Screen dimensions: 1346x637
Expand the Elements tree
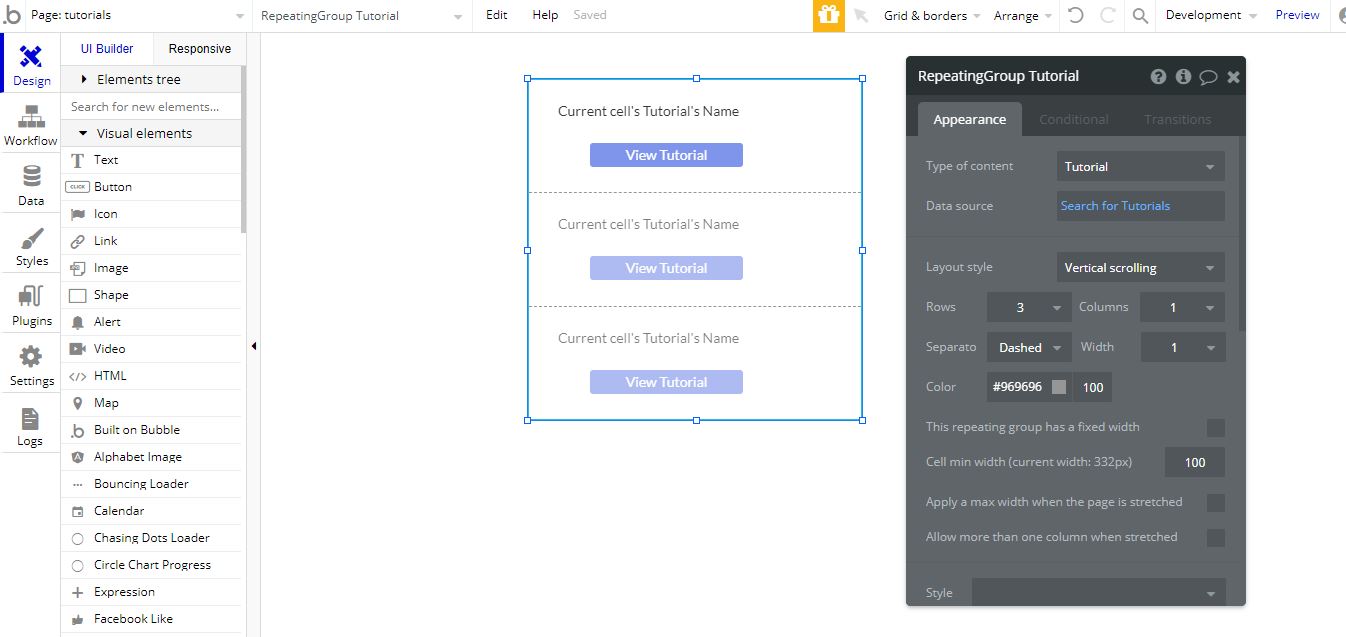[x=151, y=79]
